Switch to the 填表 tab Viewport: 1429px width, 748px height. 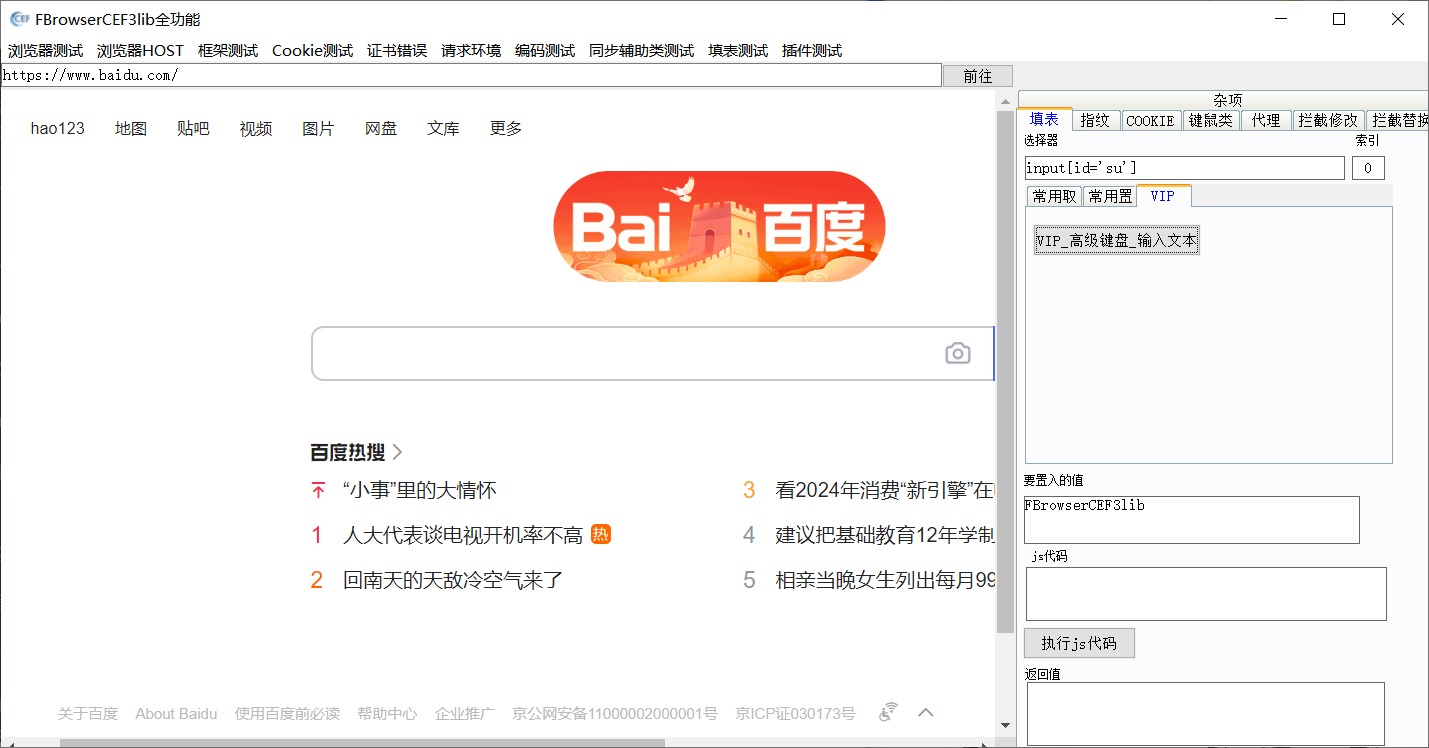pos(1045,119)
